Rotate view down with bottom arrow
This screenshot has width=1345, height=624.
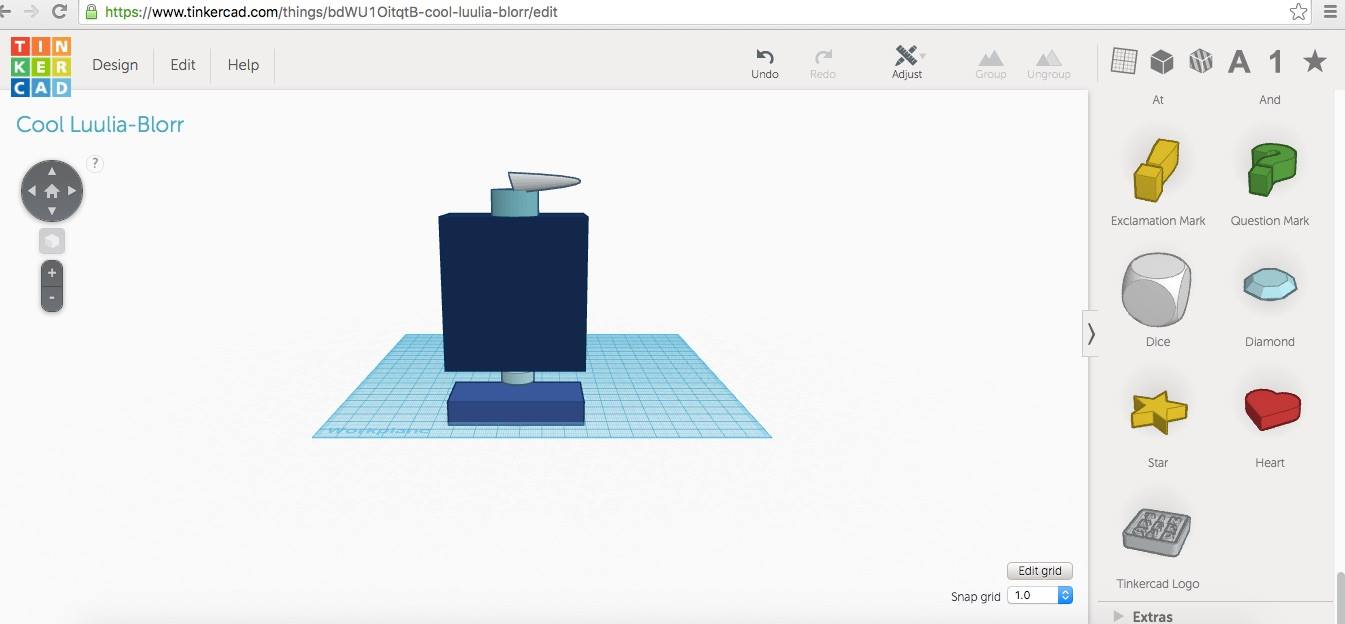pyautogui.click(x=52, y=211)
